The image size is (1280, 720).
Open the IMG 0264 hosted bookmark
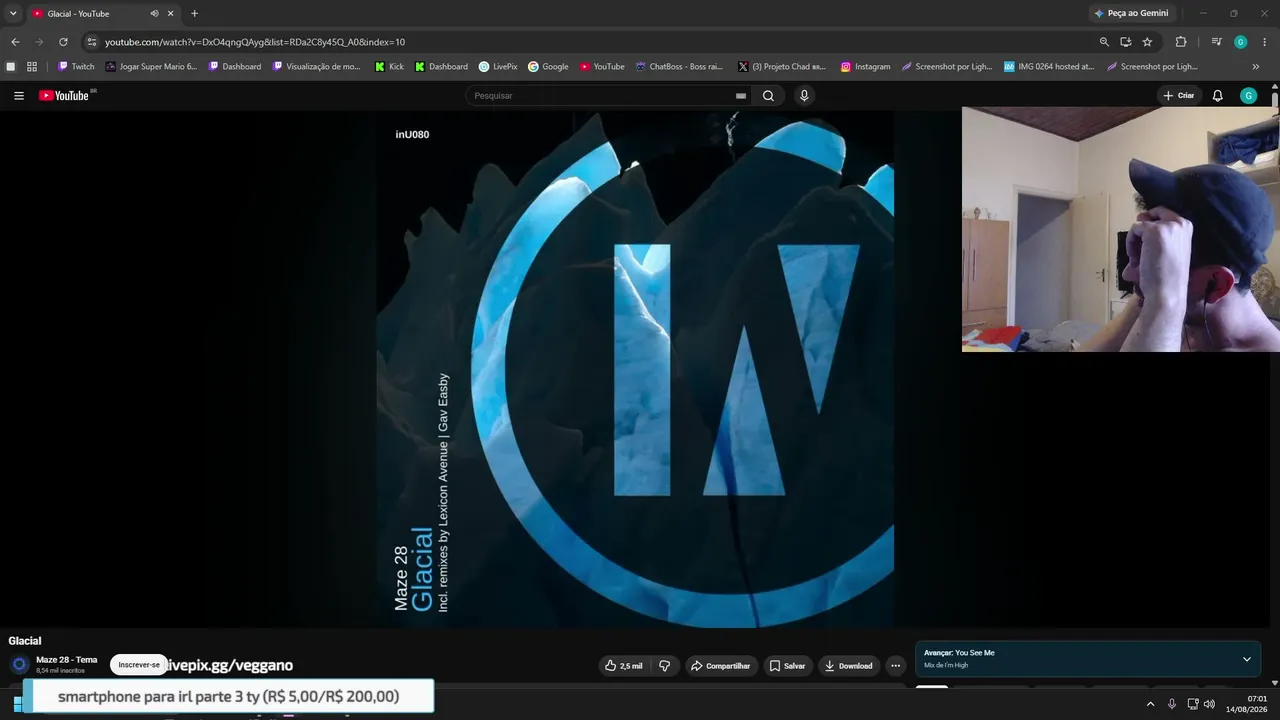[1049, 67]
